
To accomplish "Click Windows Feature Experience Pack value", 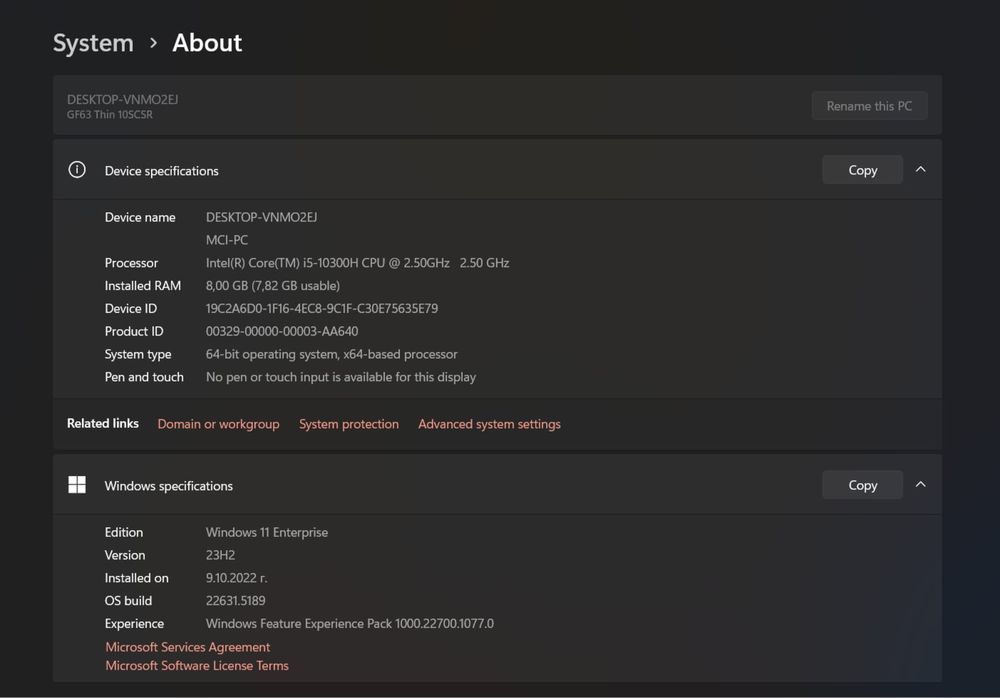I will coord(349,623).
